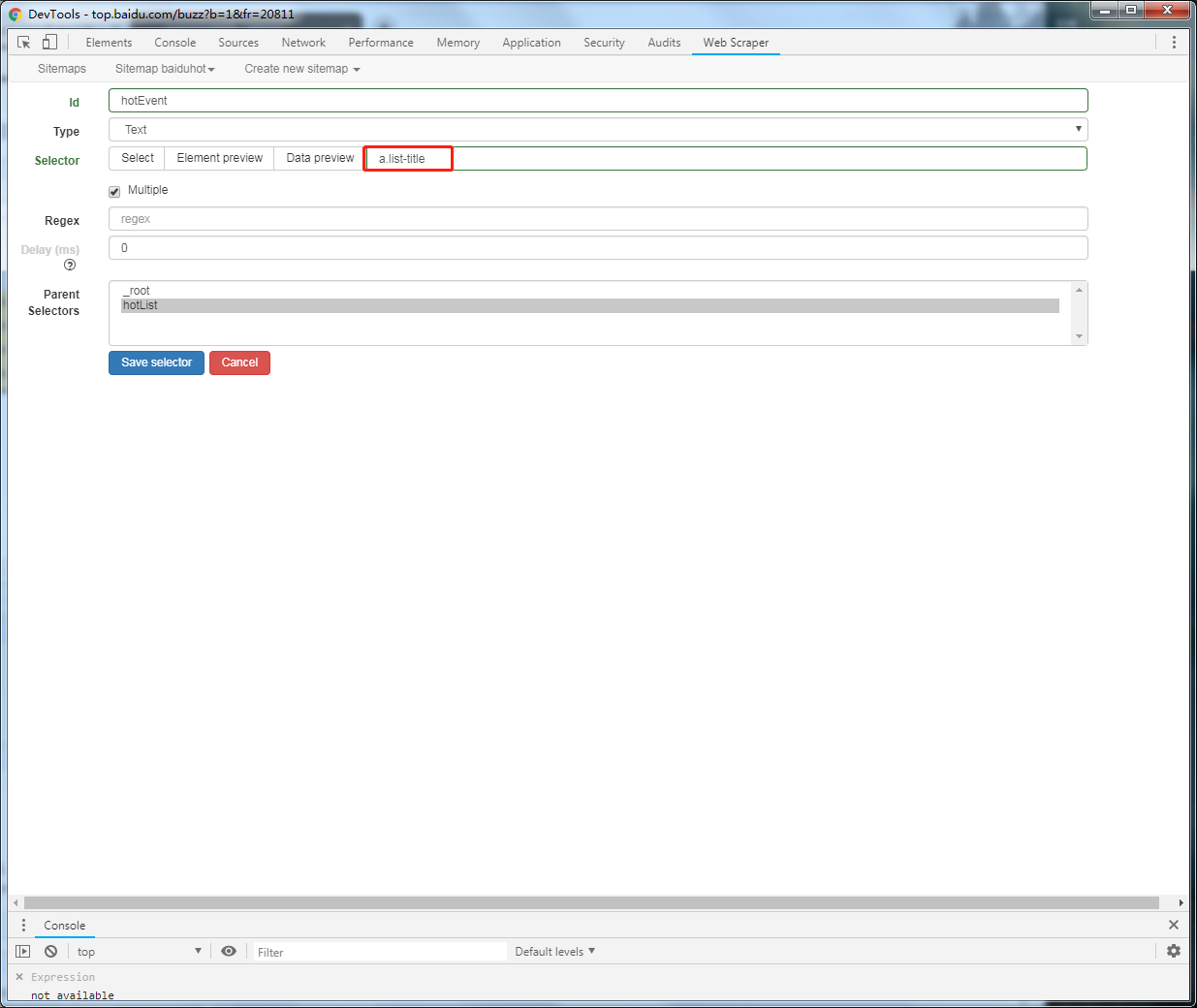Open the Audits tab
Screen dimensions: 1197x1008
(664, 43)
